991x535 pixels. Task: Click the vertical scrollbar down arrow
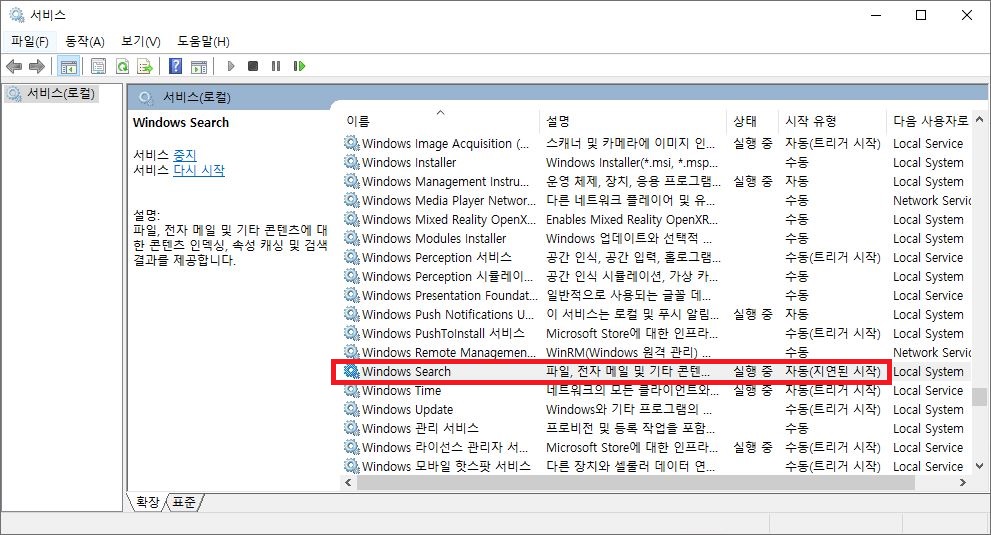pyautogui.click(x=980, y=466)
